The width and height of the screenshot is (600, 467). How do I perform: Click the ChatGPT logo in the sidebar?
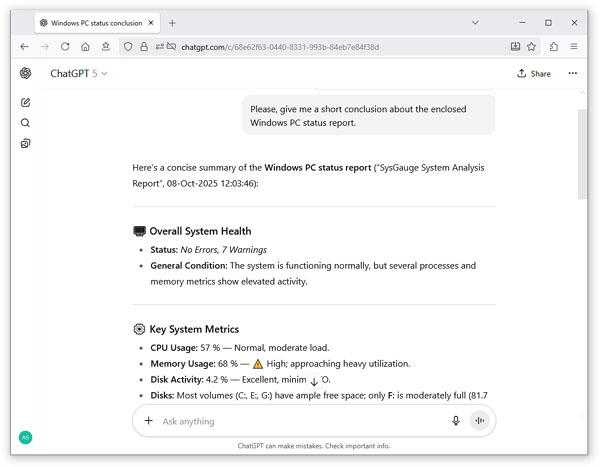click(26, 73)
